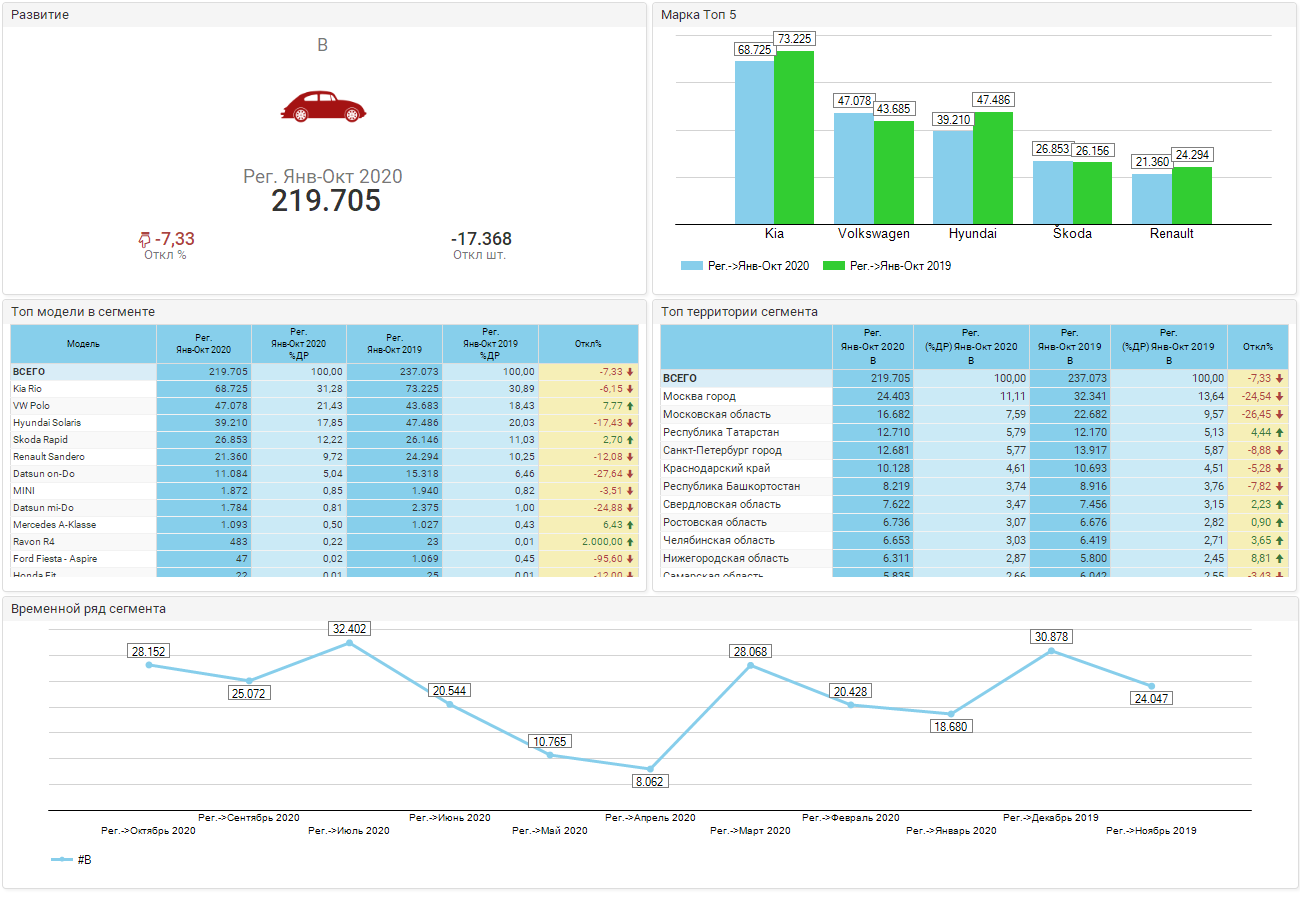
Task: Click Hyundai's green 2019 bar
Action: (992, 168)
